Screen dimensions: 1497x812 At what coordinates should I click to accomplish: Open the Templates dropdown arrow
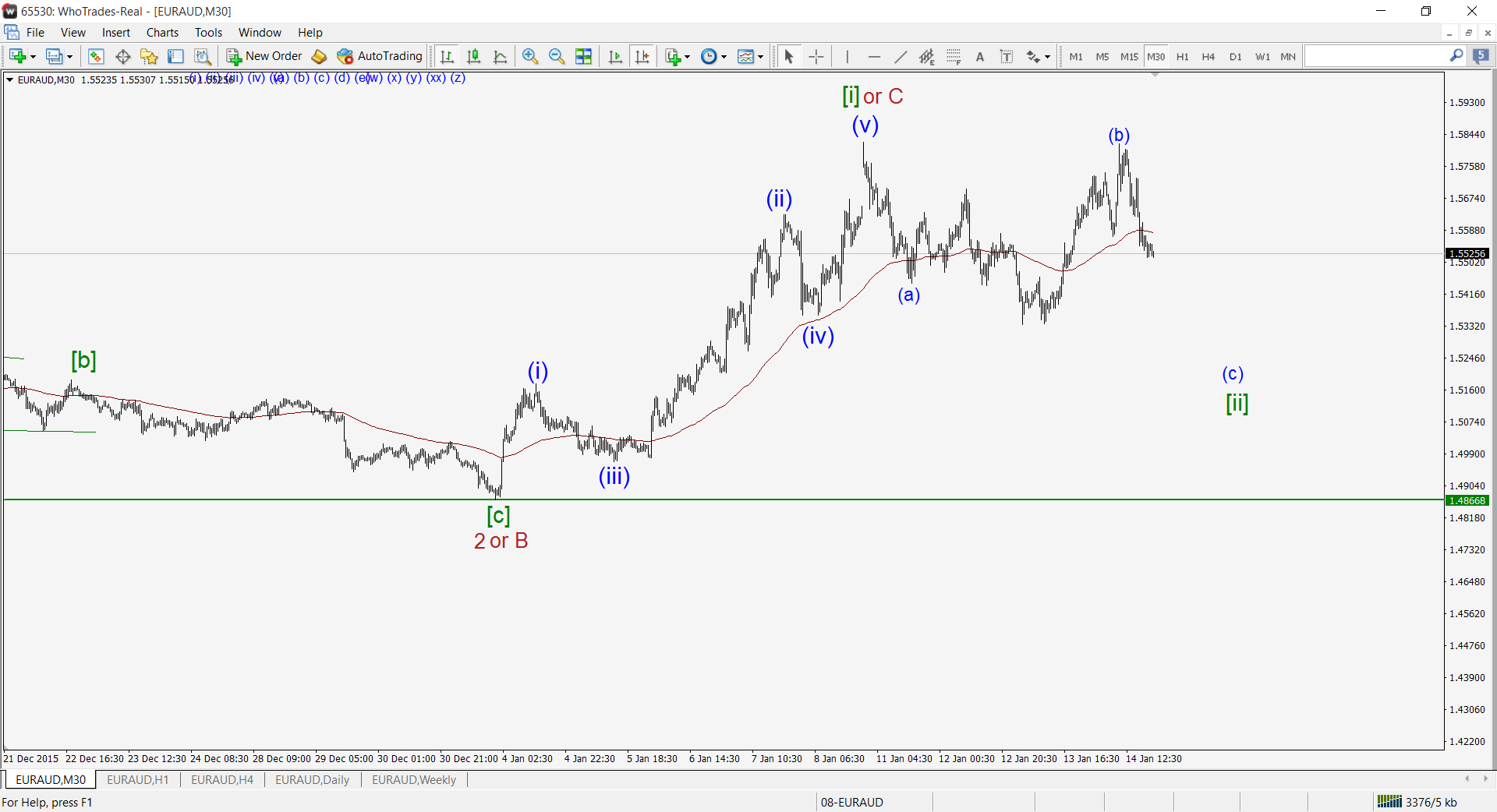(760, 56)
